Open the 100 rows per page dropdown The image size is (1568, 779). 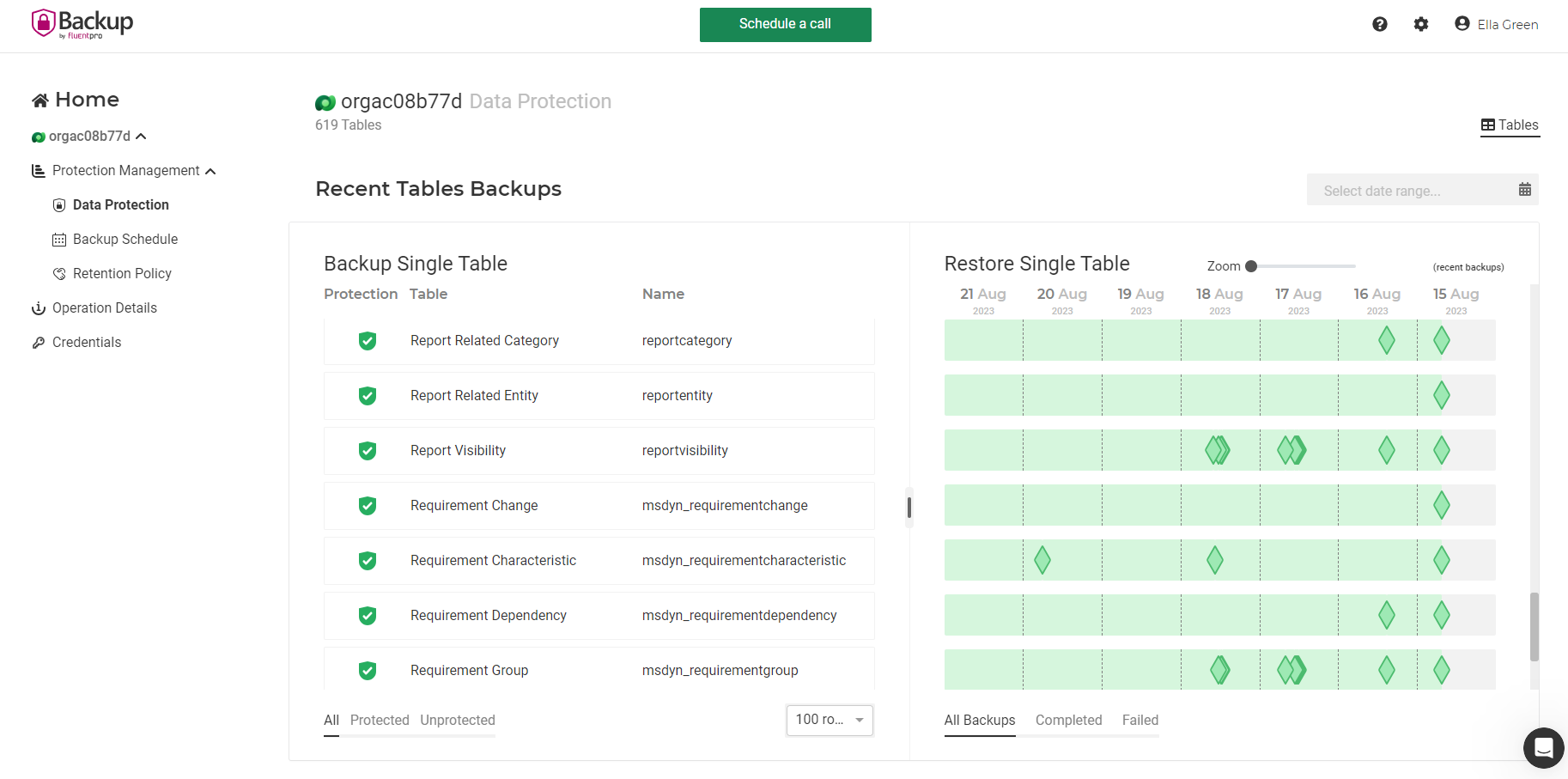[x=829, y=720]
